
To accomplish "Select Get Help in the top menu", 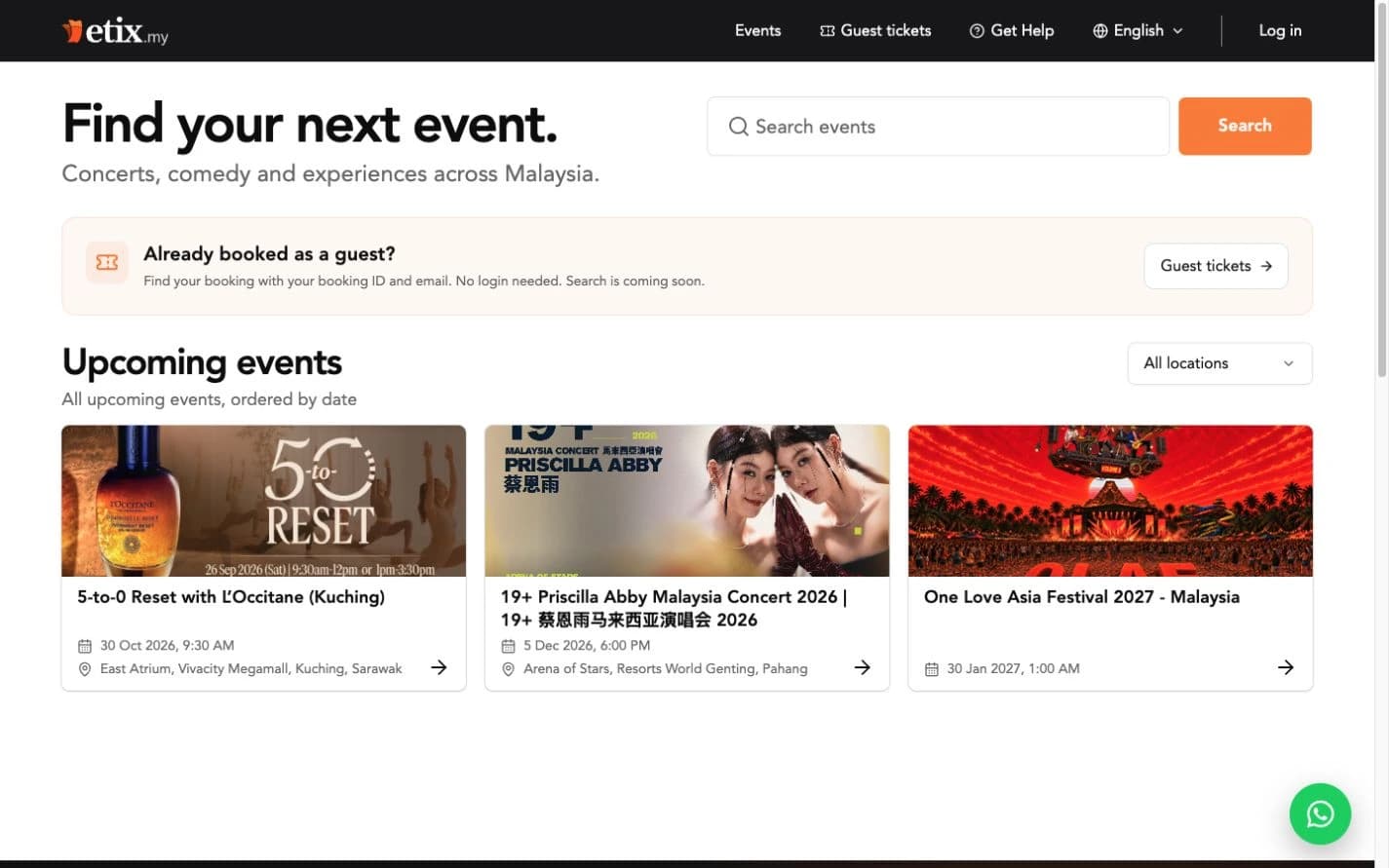I will pos(1012,30).
